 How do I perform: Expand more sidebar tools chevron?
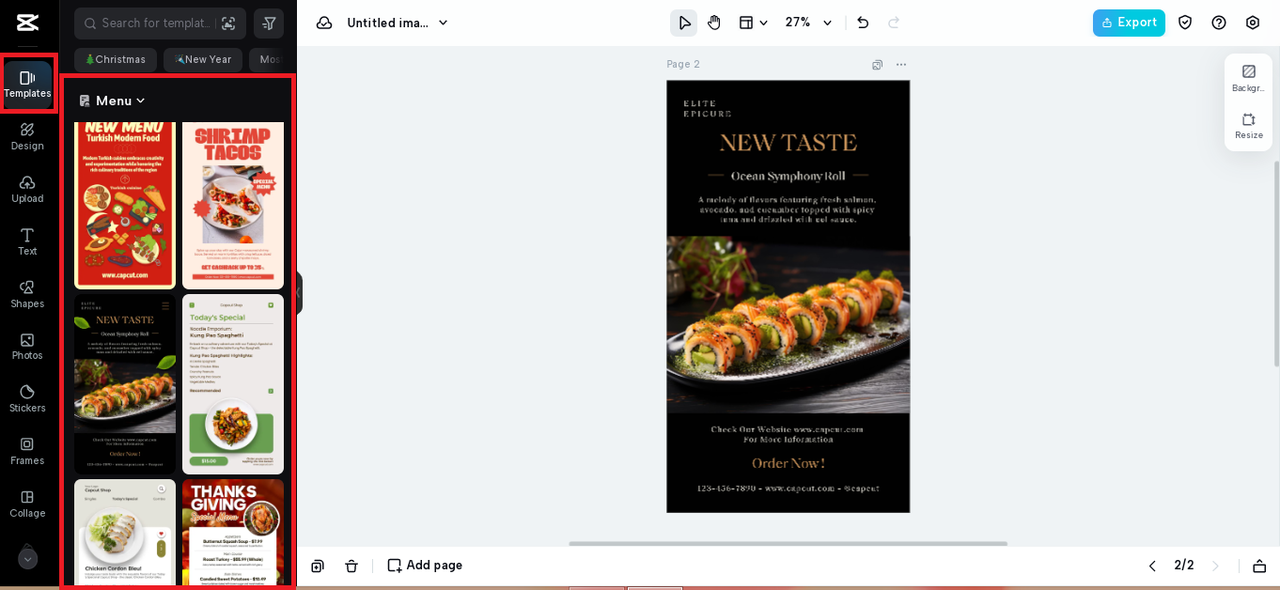point(28,558)
